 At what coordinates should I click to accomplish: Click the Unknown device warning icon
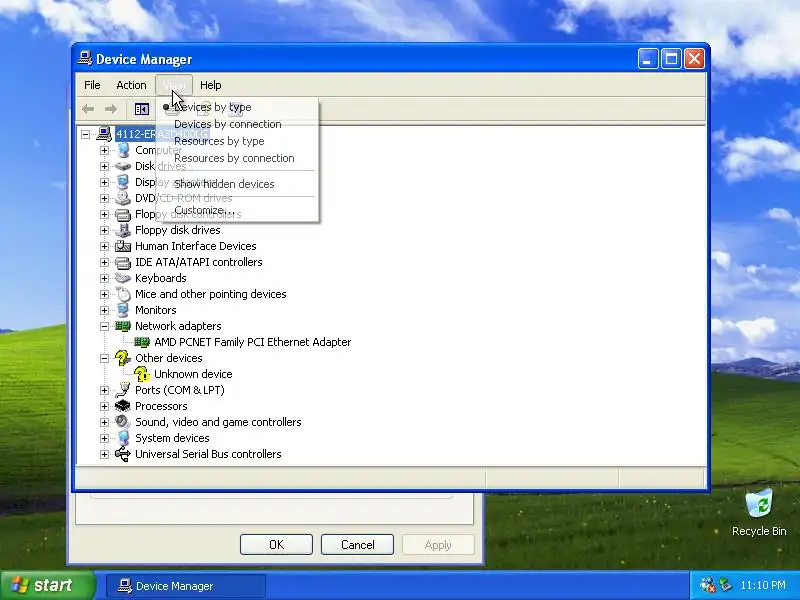coord(142,374)
